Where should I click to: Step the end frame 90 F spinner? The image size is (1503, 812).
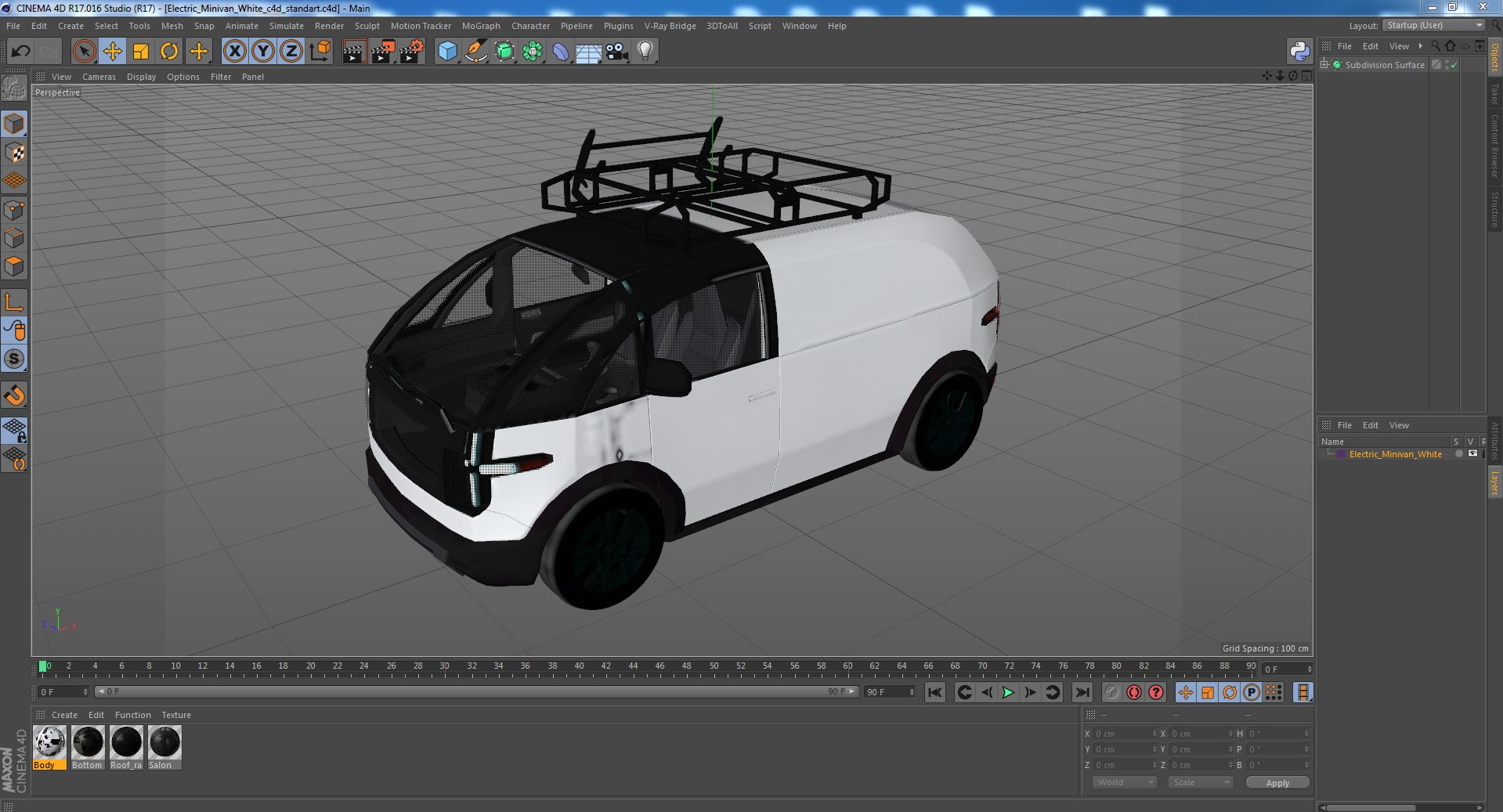(x=912, y=692)
